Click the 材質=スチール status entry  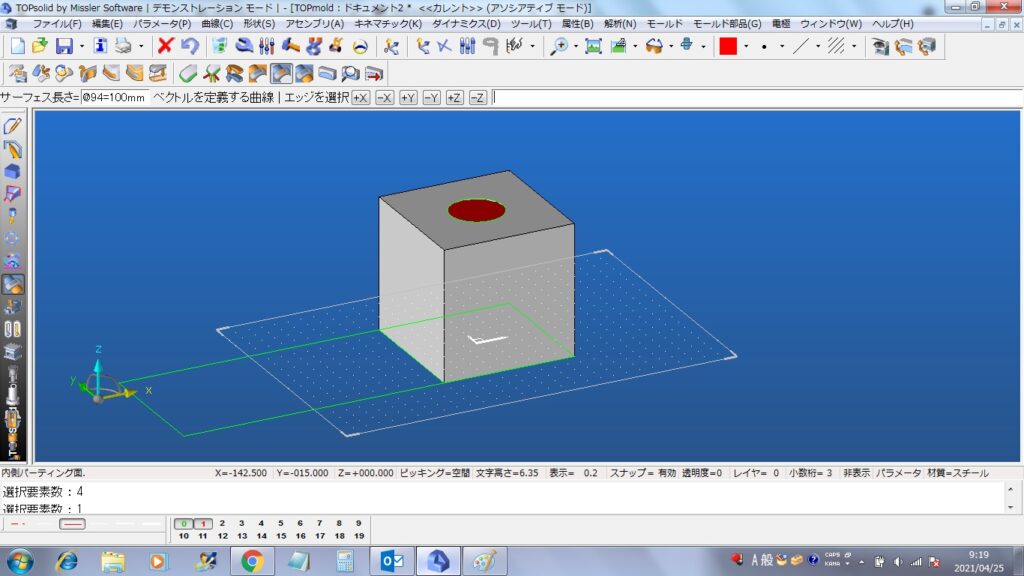point(957,473)
